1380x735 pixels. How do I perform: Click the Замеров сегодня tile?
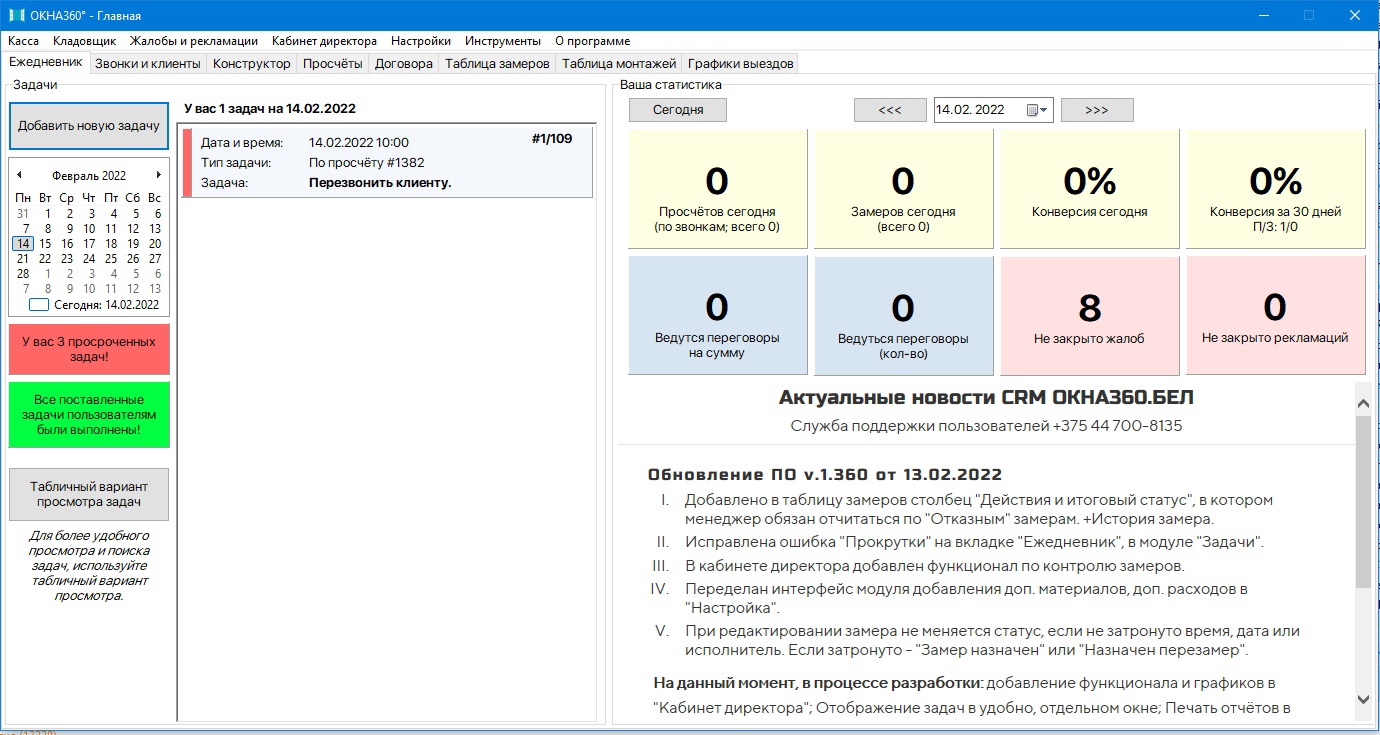point(903,189)
